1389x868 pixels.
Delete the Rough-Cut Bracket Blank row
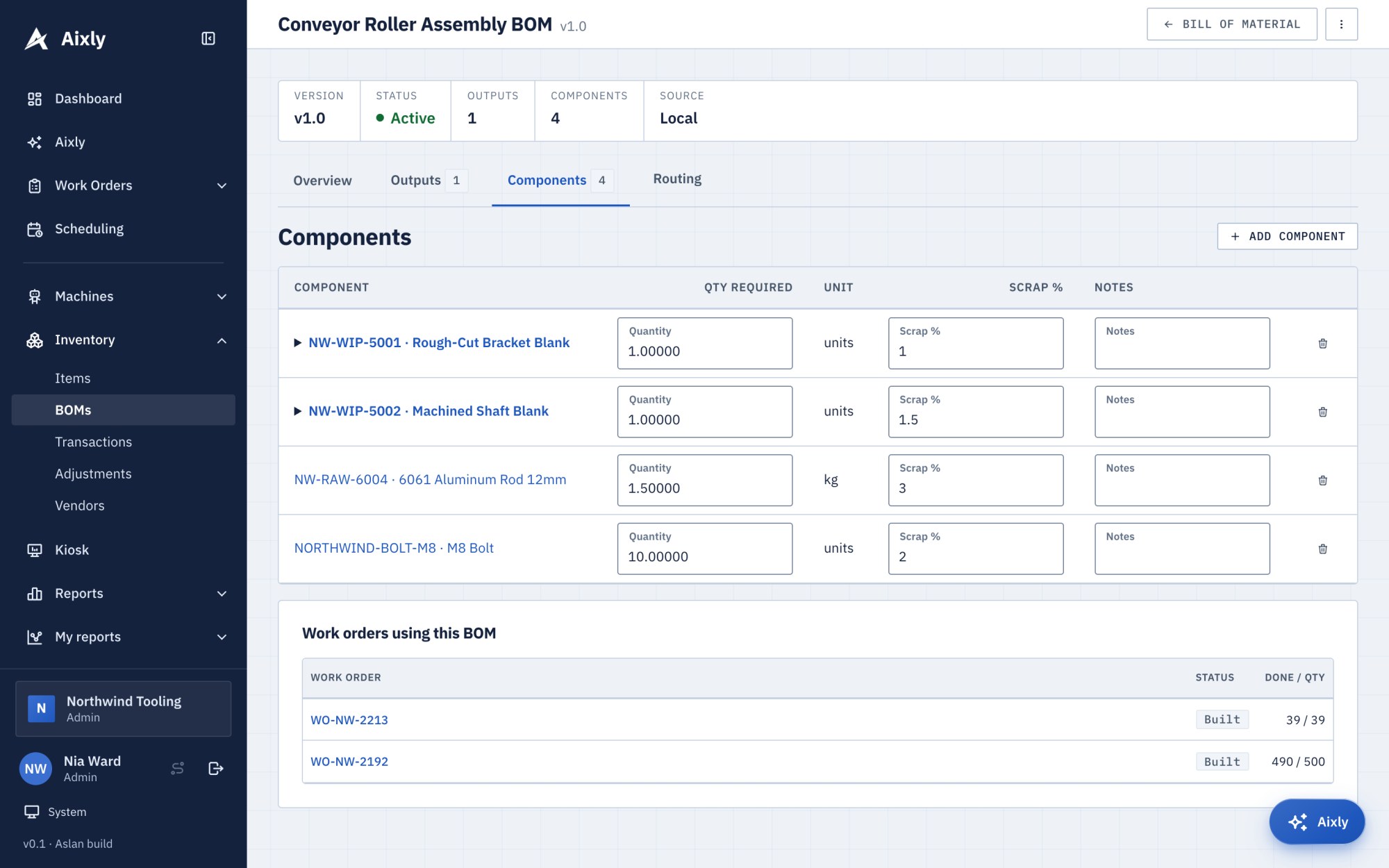point(1322,343)
